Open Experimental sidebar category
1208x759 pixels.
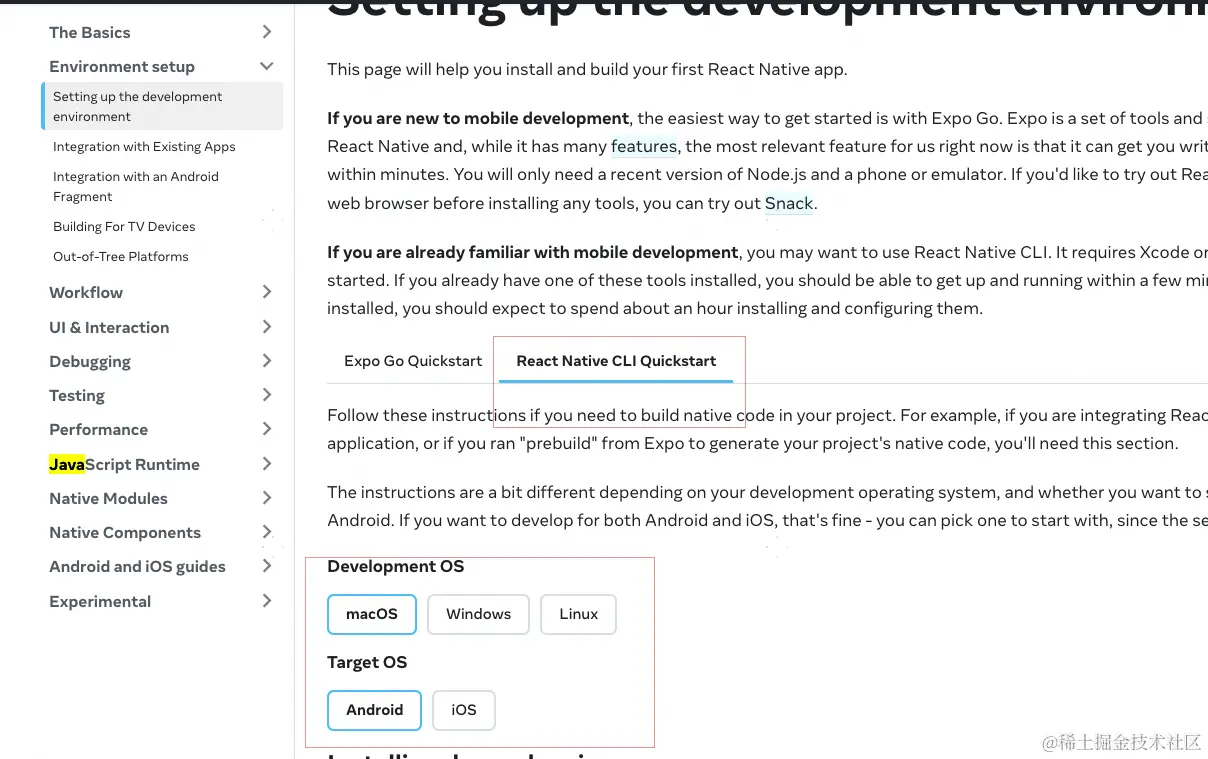[100, 601]
